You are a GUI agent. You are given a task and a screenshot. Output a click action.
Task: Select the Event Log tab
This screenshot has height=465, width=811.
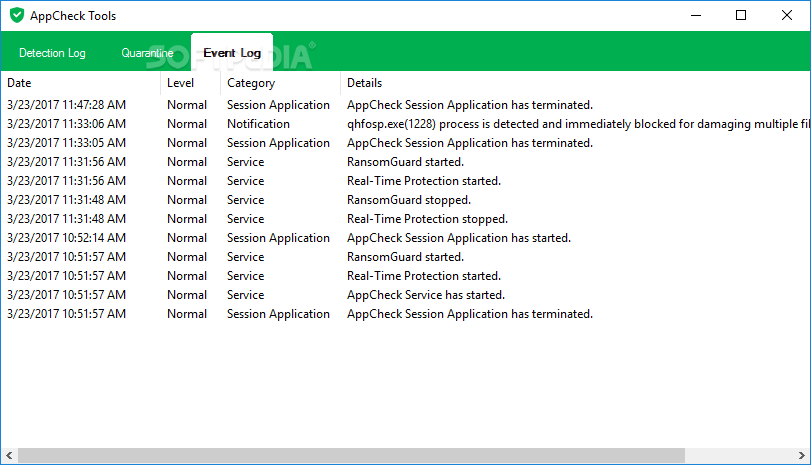point(232,53)
